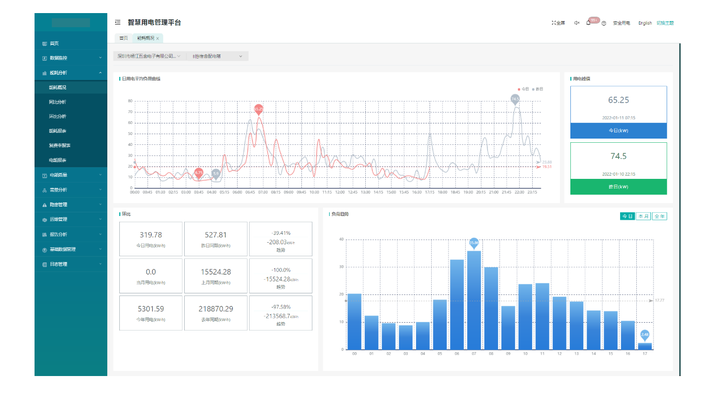Toggle the red 今日 legend series
The width and height of the screenshot is (720, 398).
click(523, 89)
